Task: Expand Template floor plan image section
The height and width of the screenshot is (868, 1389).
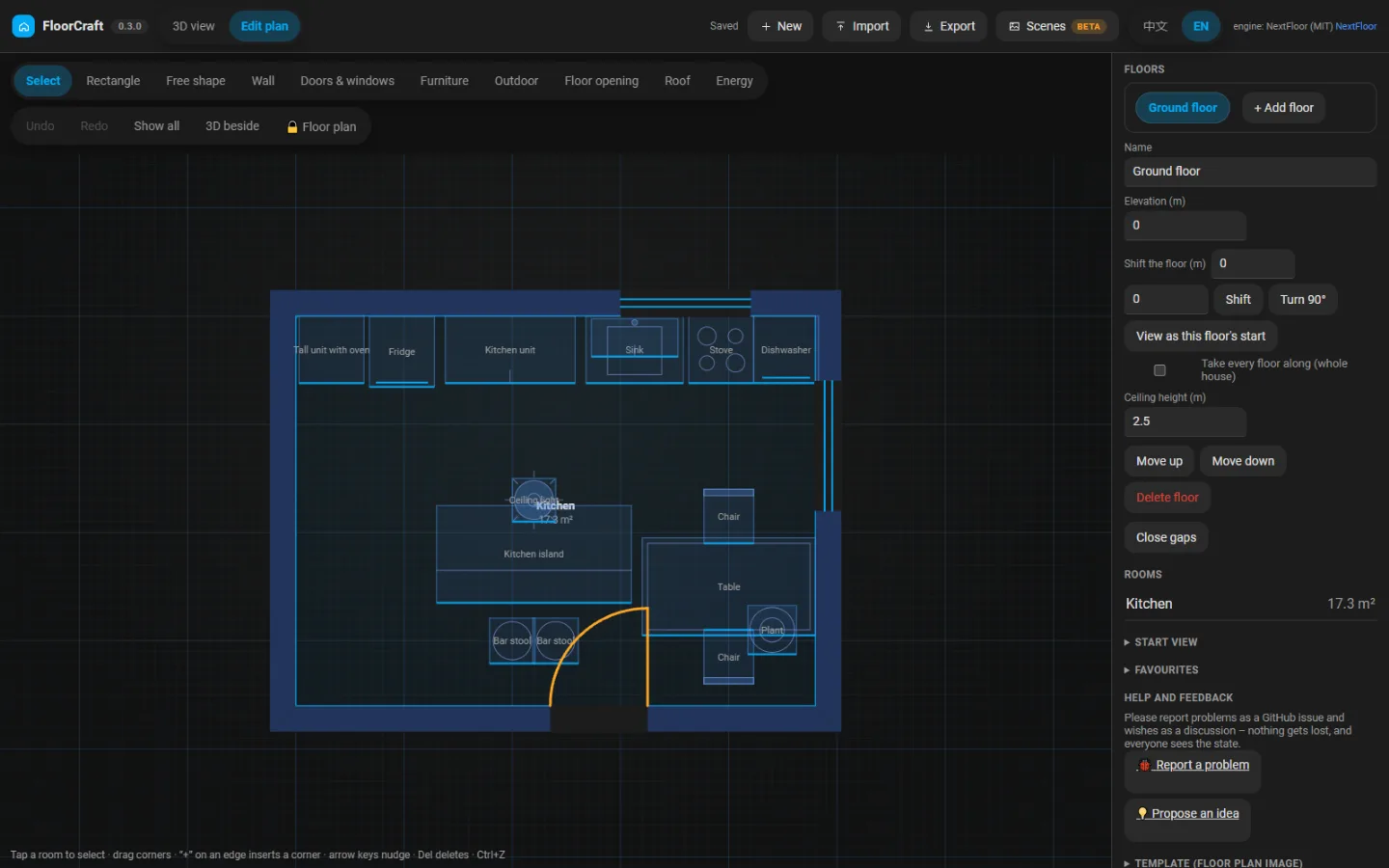Action: point(1212,863)
